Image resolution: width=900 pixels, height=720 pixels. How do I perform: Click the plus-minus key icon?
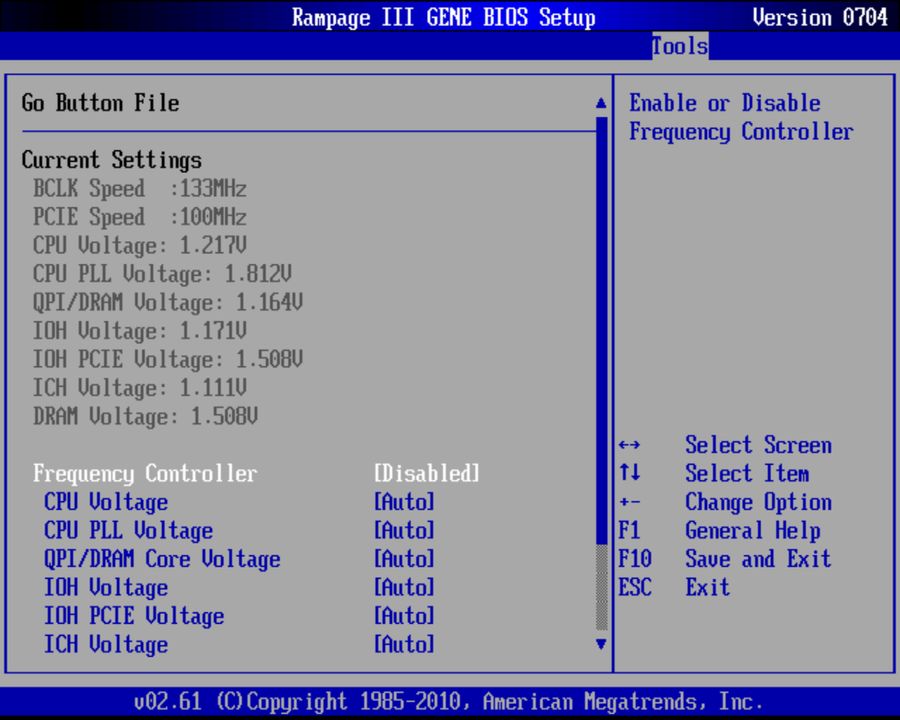tap(630, 503)
